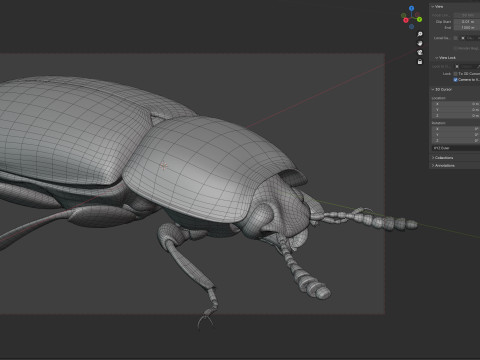Click the 3D Cursor Location Z field

click(x=456, y=116)
